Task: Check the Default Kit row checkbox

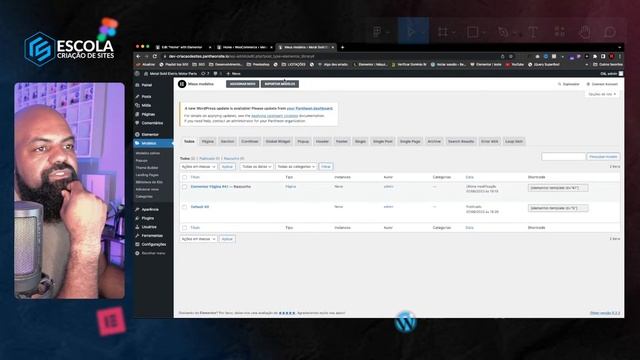Action: point(184,207)
